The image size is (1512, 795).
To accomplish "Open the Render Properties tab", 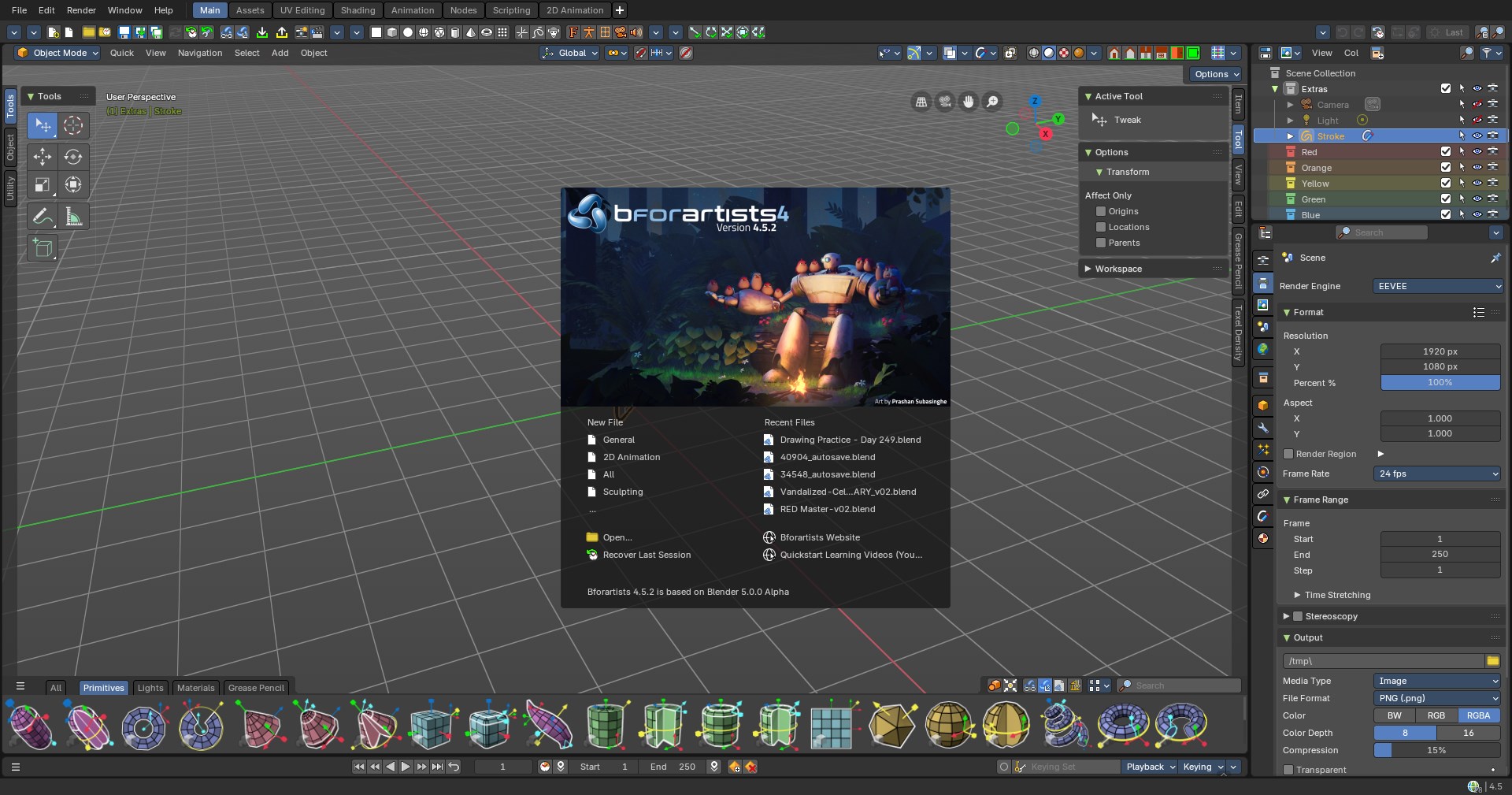I will 1263,260.
